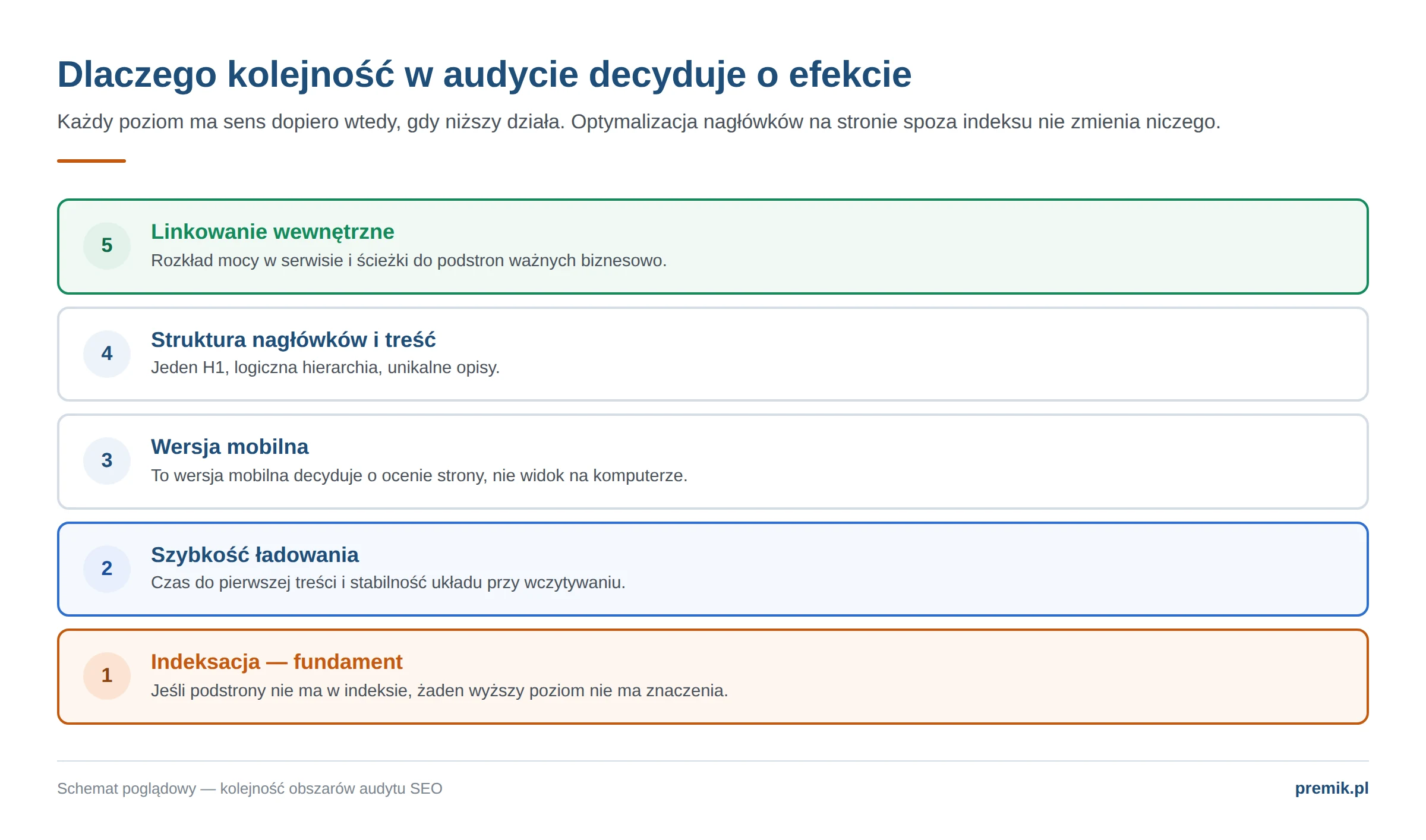The height and width of the screenshot is (840, 1426).
Task: Click the main title 'Dlaczego kolejność w audycie'
Action: point(318,75)
